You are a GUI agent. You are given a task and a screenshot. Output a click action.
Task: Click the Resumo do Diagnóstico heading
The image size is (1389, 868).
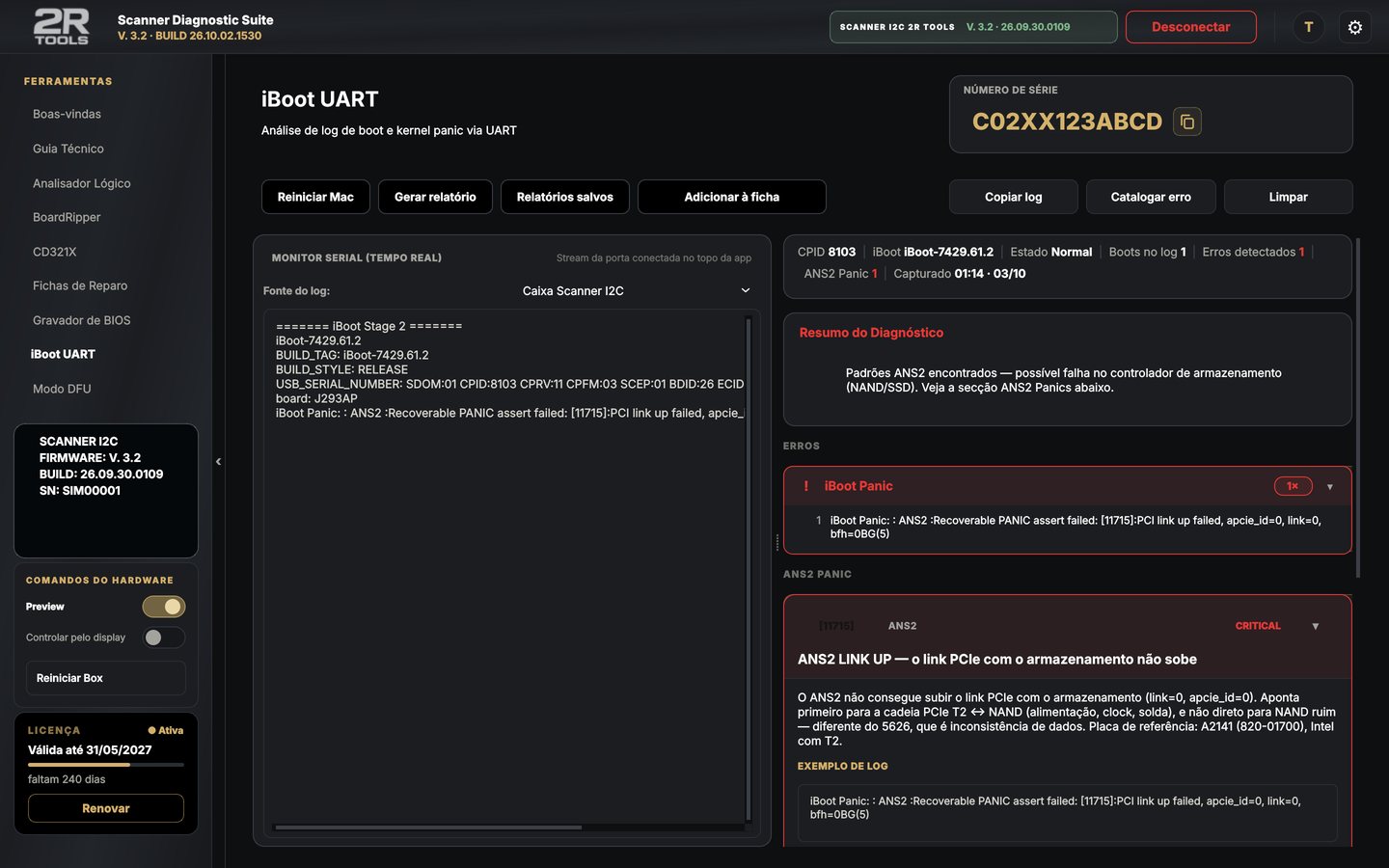(871, 333)
